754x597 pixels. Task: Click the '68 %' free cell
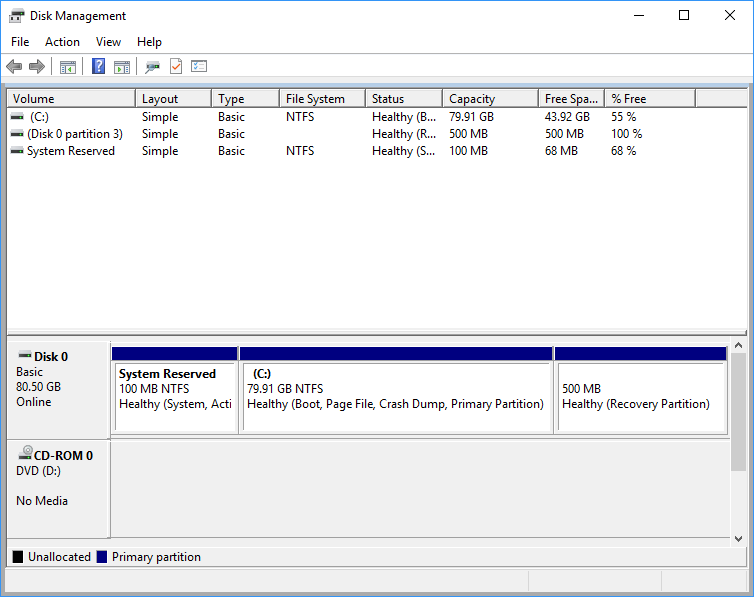[624, 151]
